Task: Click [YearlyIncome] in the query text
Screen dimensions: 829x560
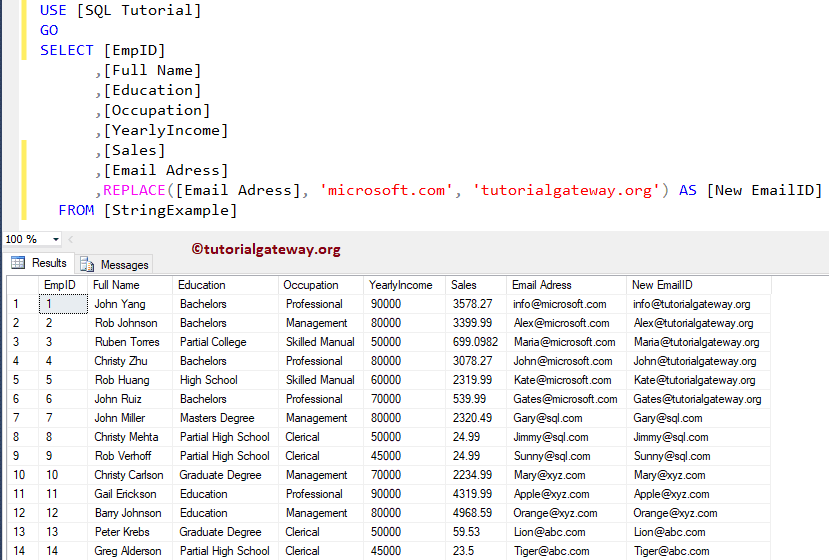Action: (166, 131)
